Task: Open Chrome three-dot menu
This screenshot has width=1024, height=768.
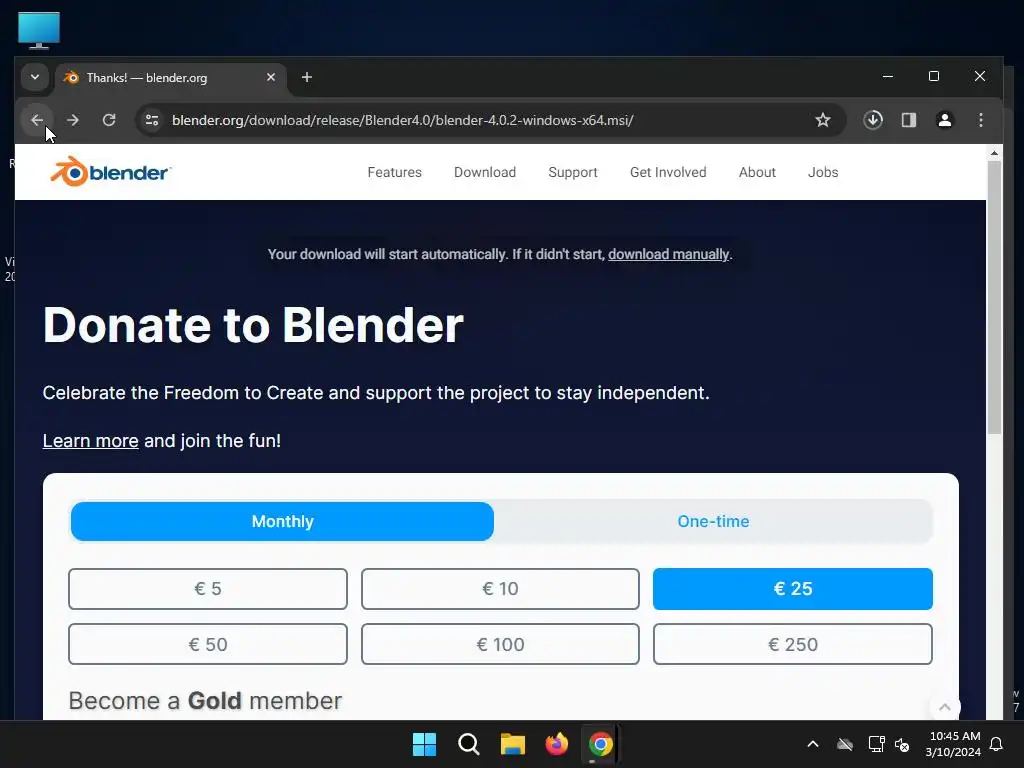Action: (x=980, y=120)
